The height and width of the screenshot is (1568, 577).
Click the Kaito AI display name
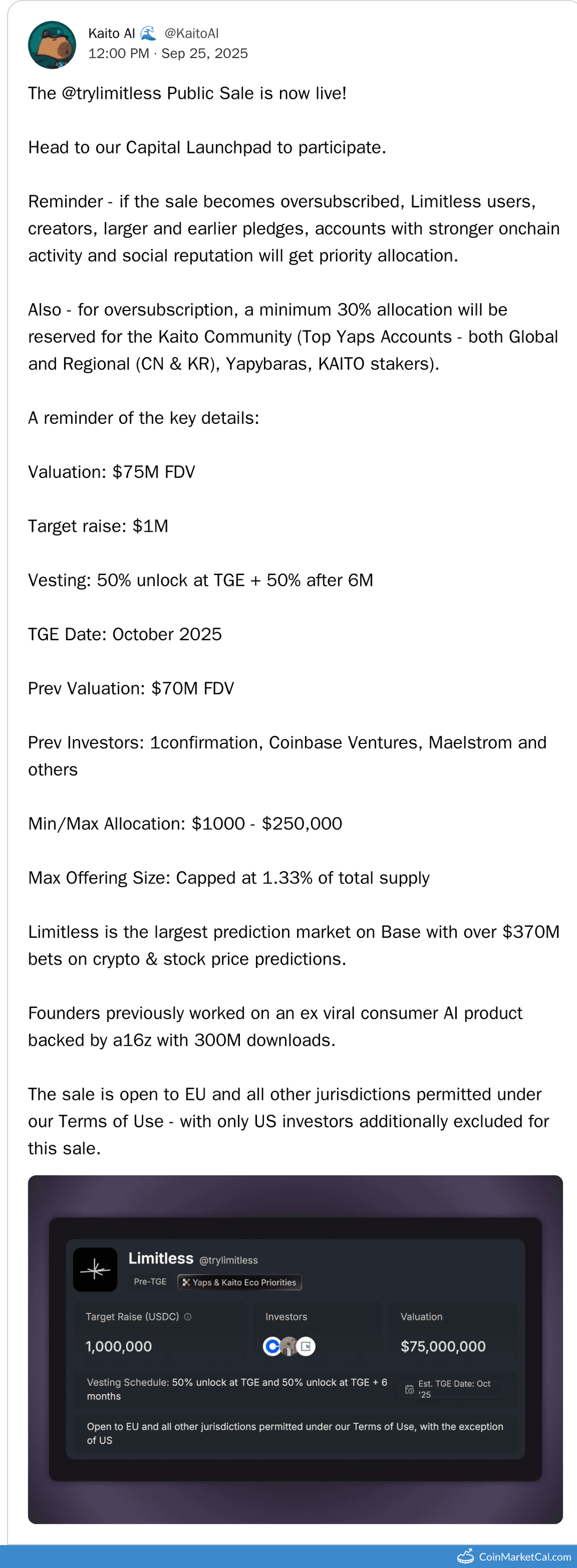click(x=111, y=34)
